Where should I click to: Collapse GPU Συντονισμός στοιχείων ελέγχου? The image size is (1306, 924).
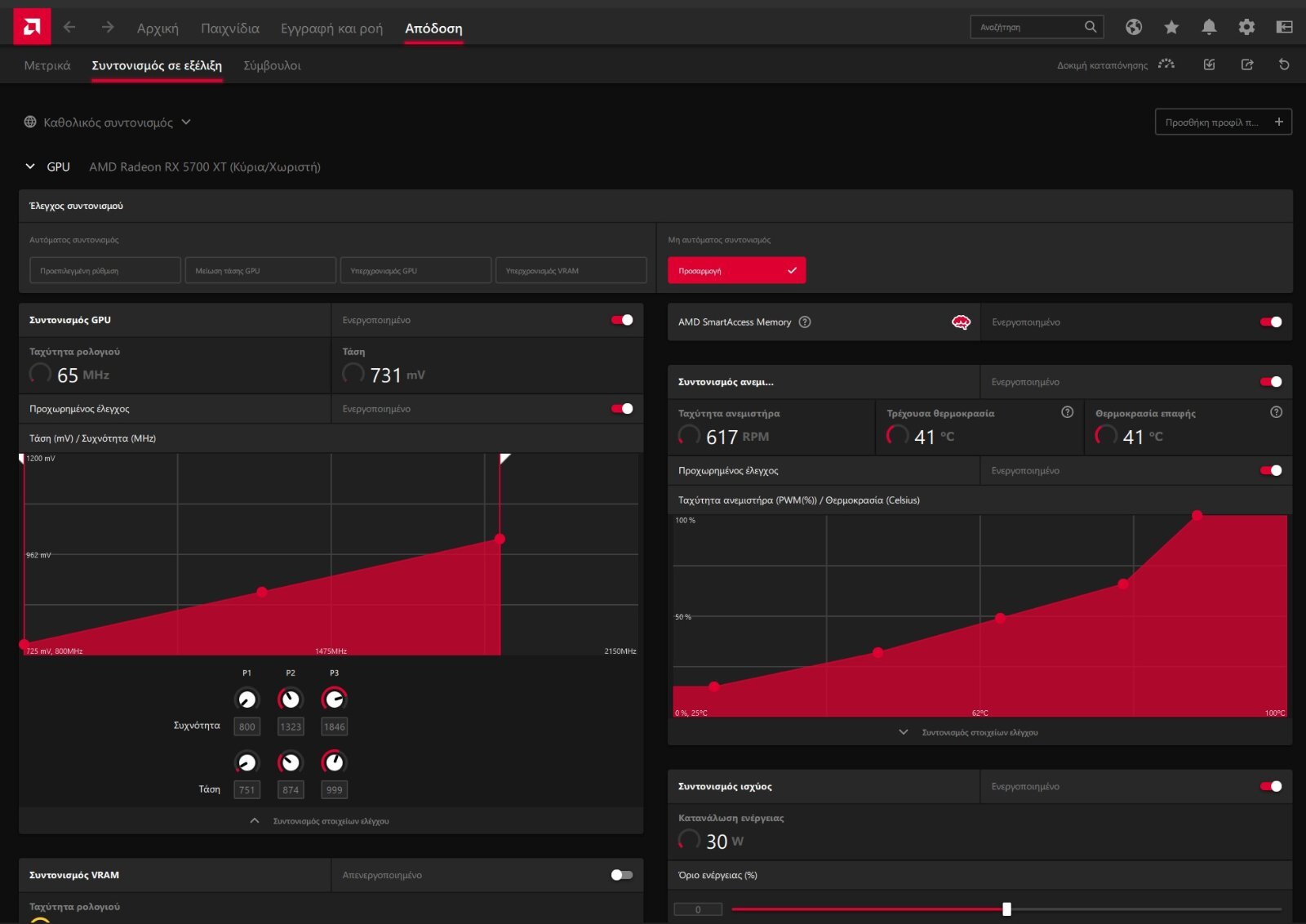(x=320, y=821)
